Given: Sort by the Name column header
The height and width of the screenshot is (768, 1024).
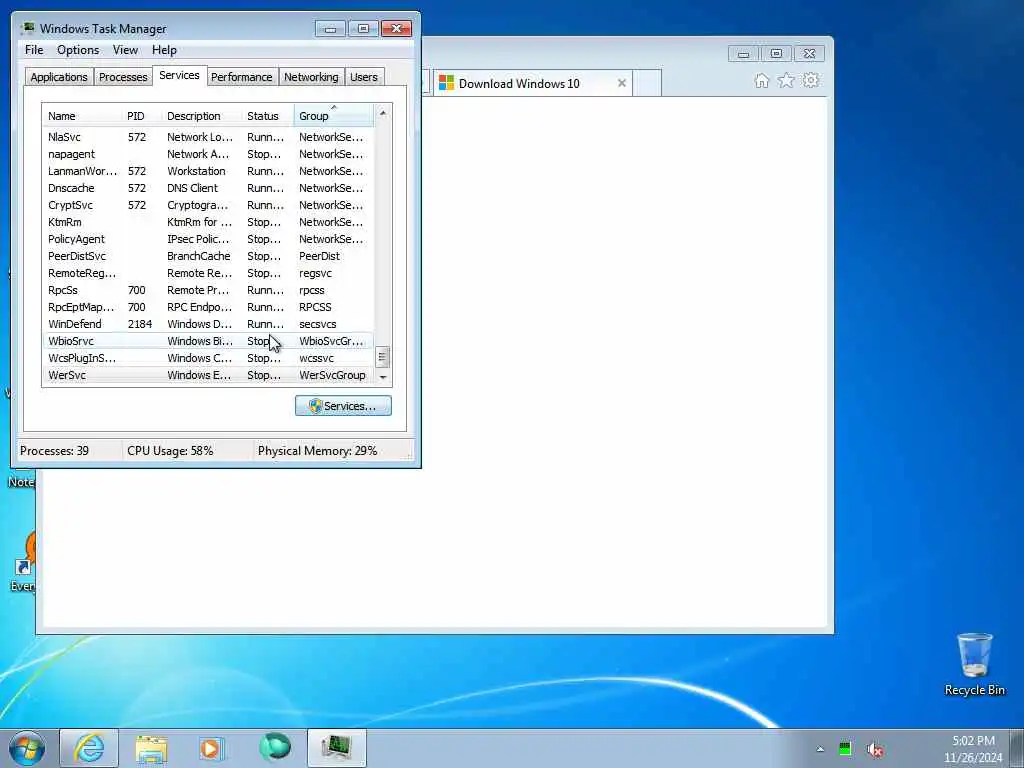Looking at the screenshot, I should point(82,116).
